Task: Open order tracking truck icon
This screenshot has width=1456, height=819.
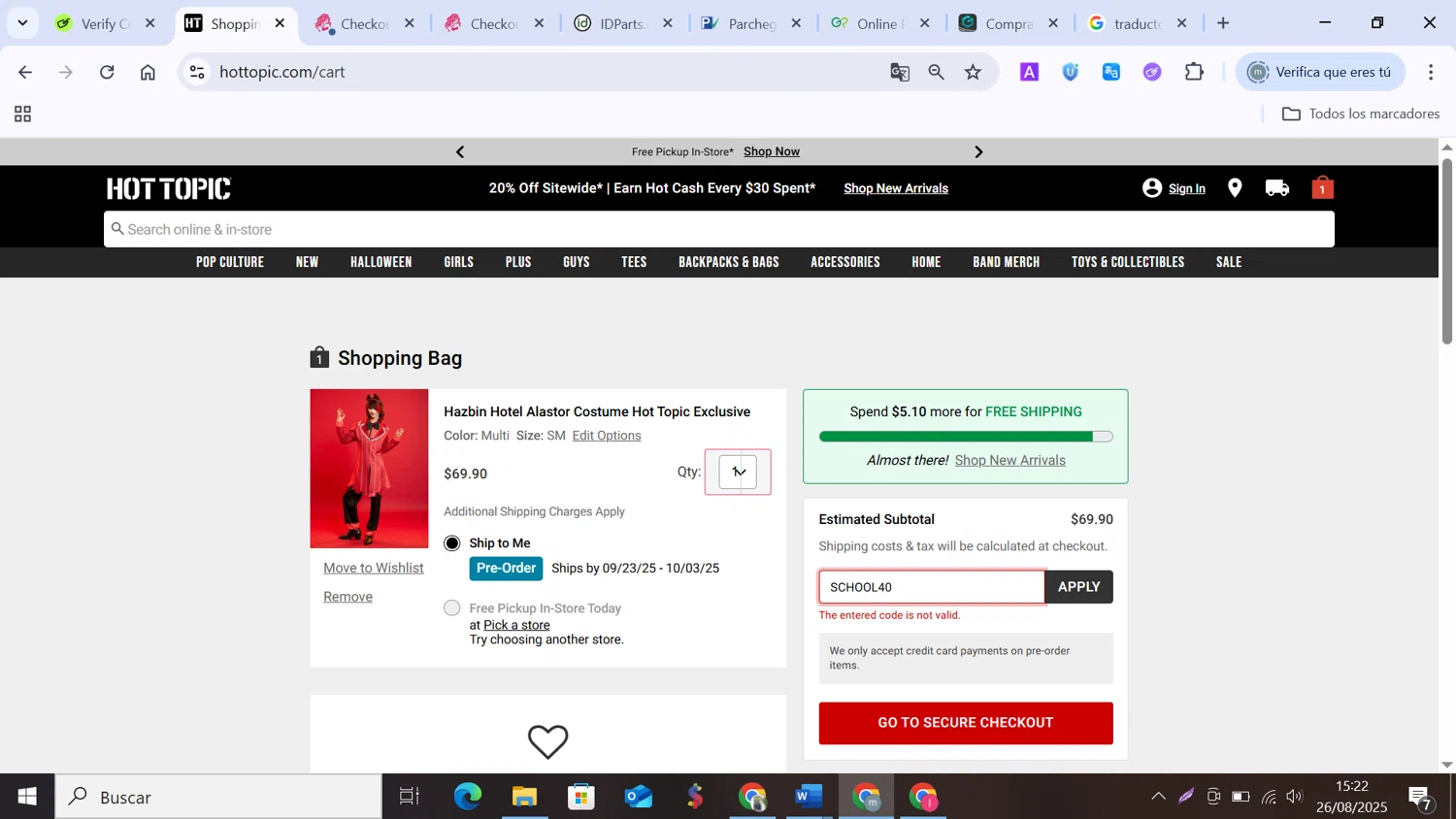Action: (x=1277, y=188)
